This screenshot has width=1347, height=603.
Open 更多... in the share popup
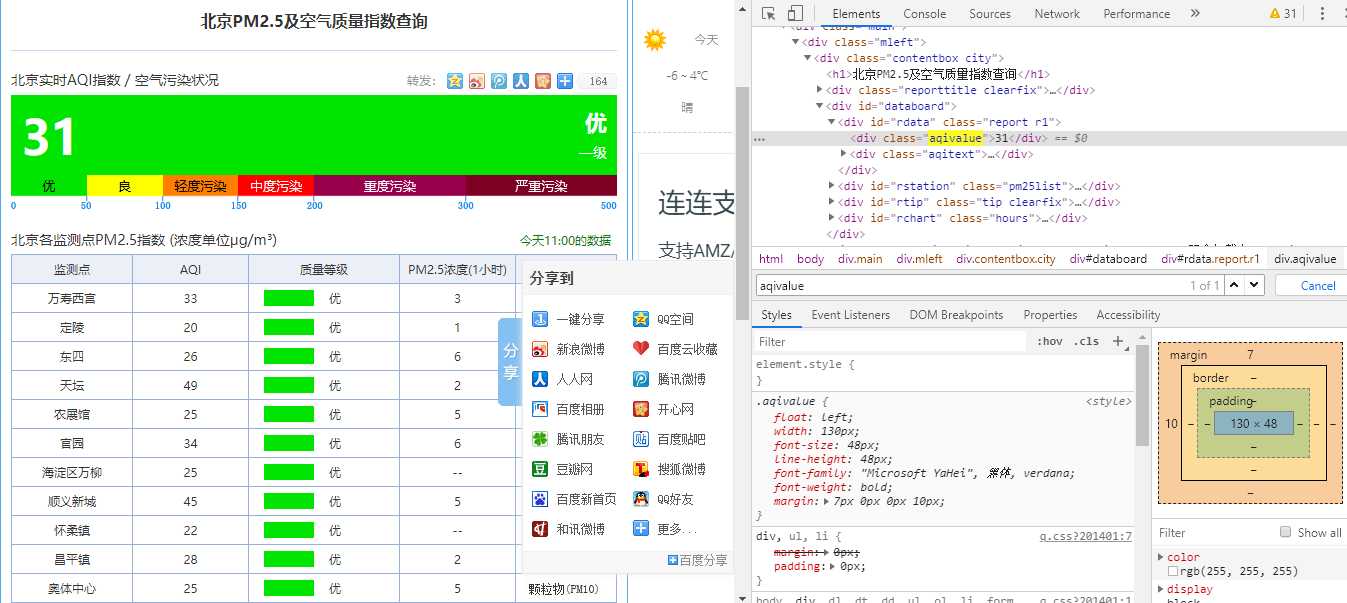pos(664,529)
